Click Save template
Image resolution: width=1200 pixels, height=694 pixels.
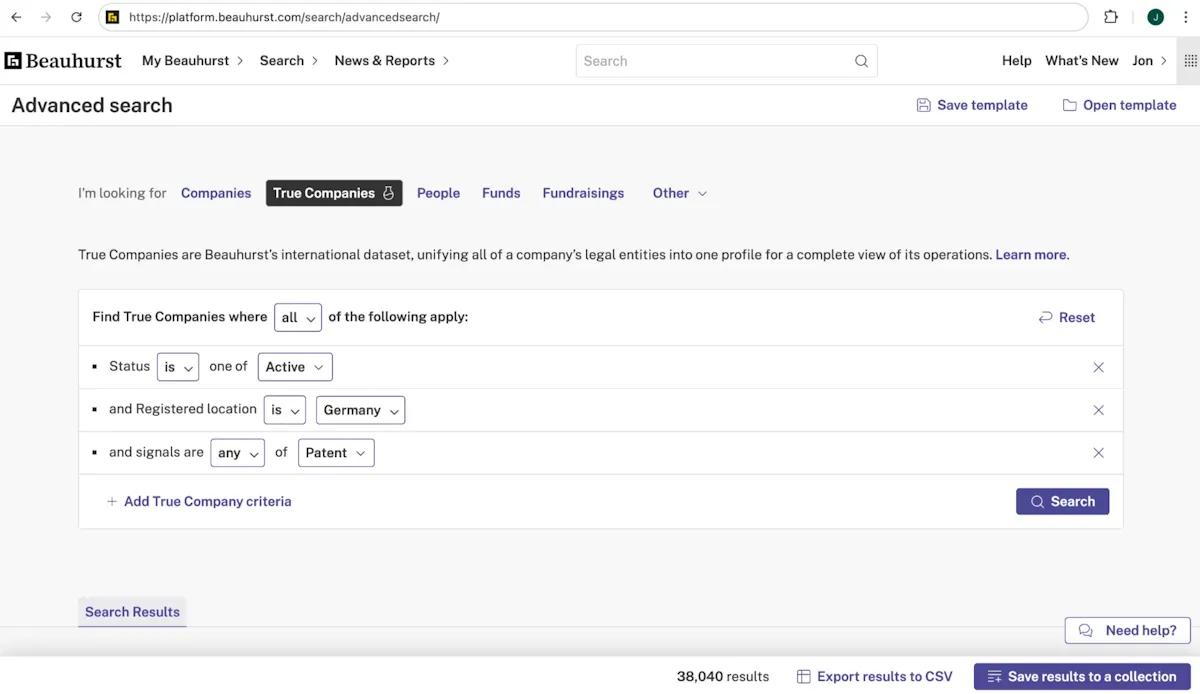[x=972, y=105]
